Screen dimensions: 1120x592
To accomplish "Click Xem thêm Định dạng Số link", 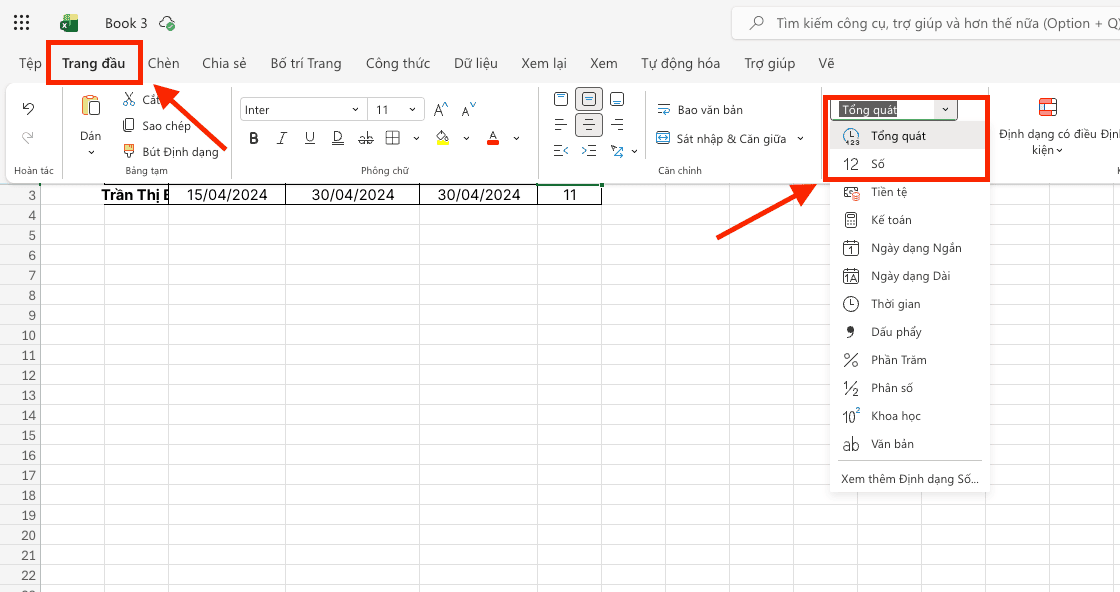I will coord(909,479).
